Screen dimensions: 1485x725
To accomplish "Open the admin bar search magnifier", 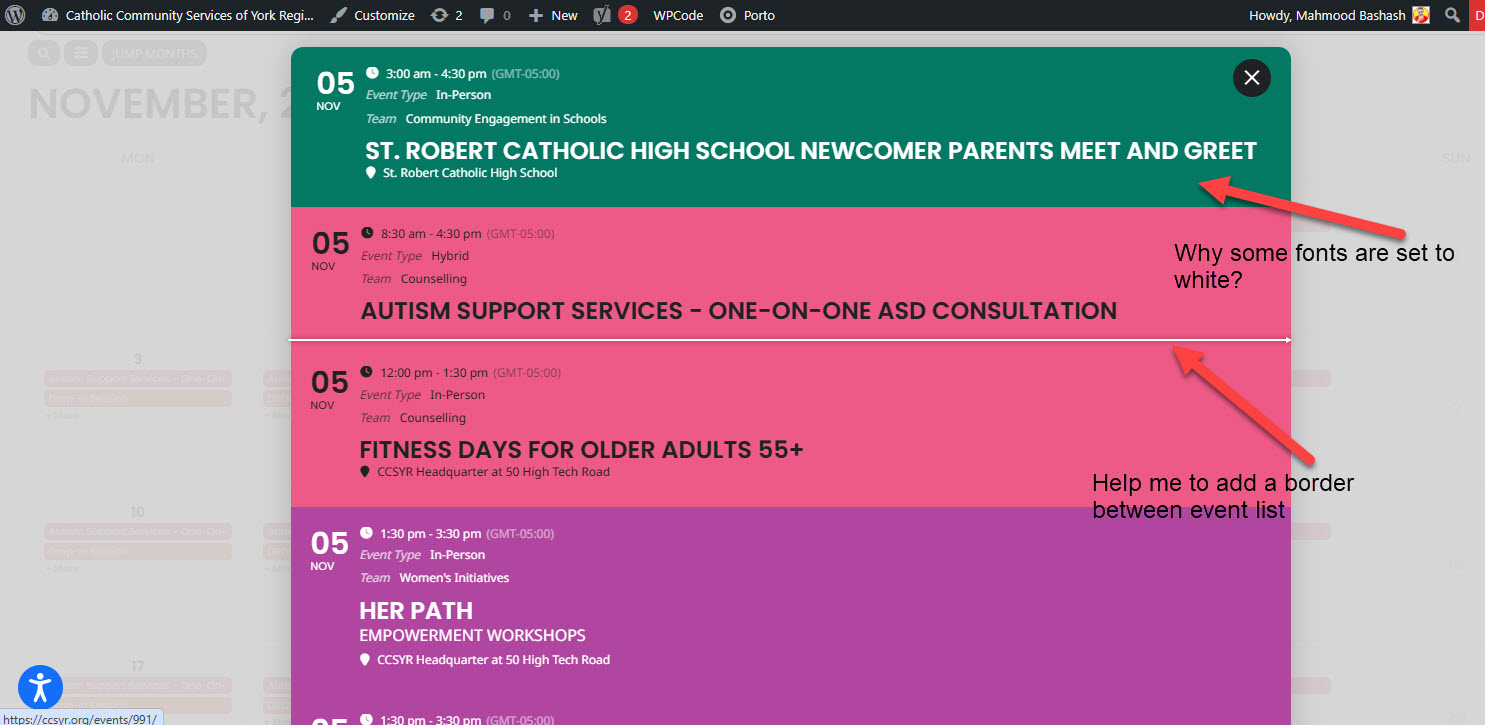I will pyautogui.click(x=1452, y=15).
